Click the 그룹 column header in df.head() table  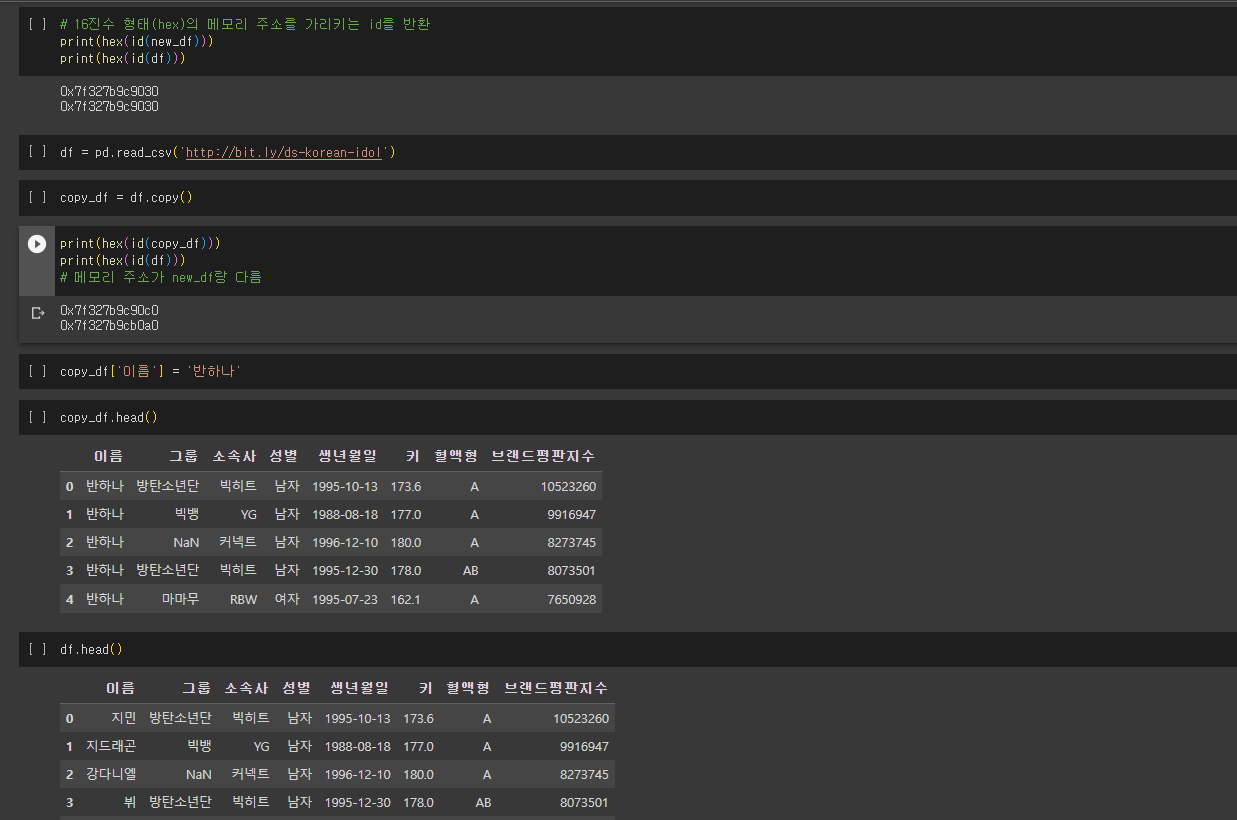(x=197, y=688)
